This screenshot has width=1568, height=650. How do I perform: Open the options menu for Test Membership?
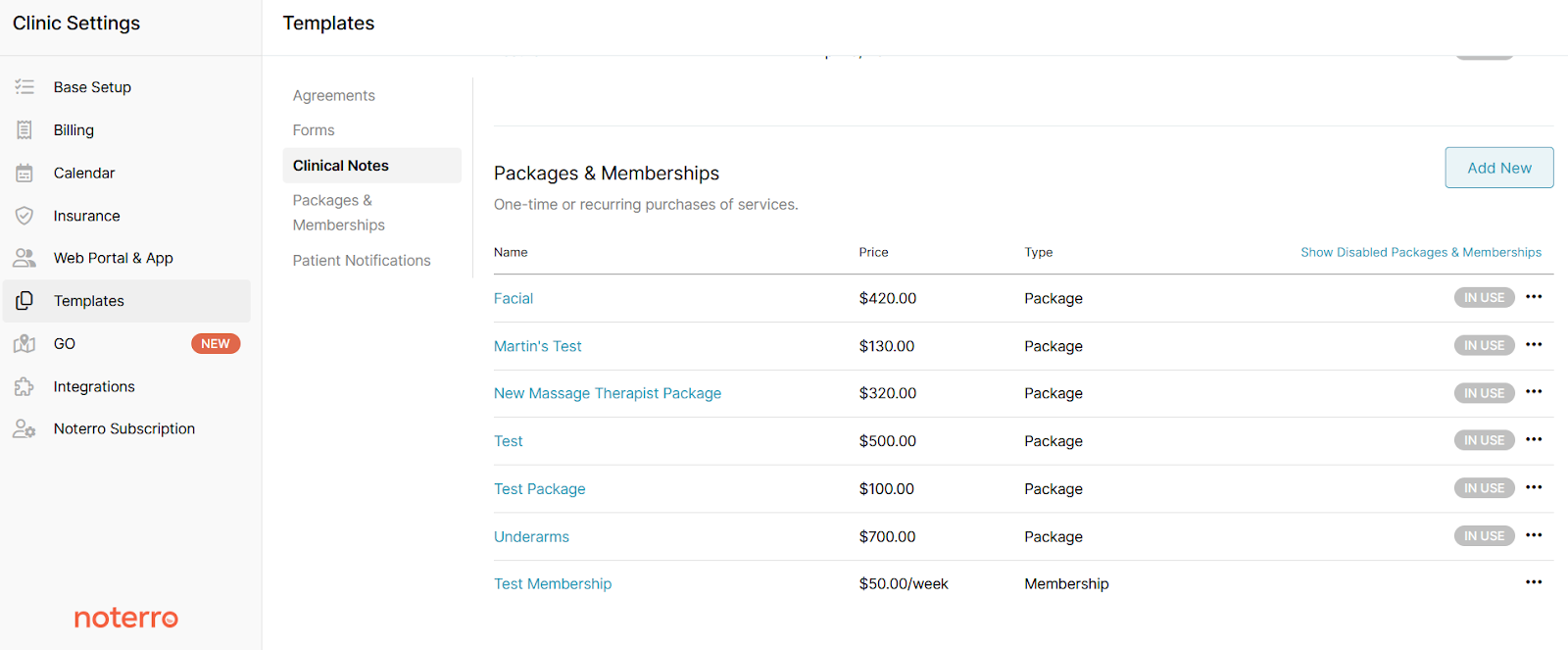pyautogui.click(x=1534, y=582)
